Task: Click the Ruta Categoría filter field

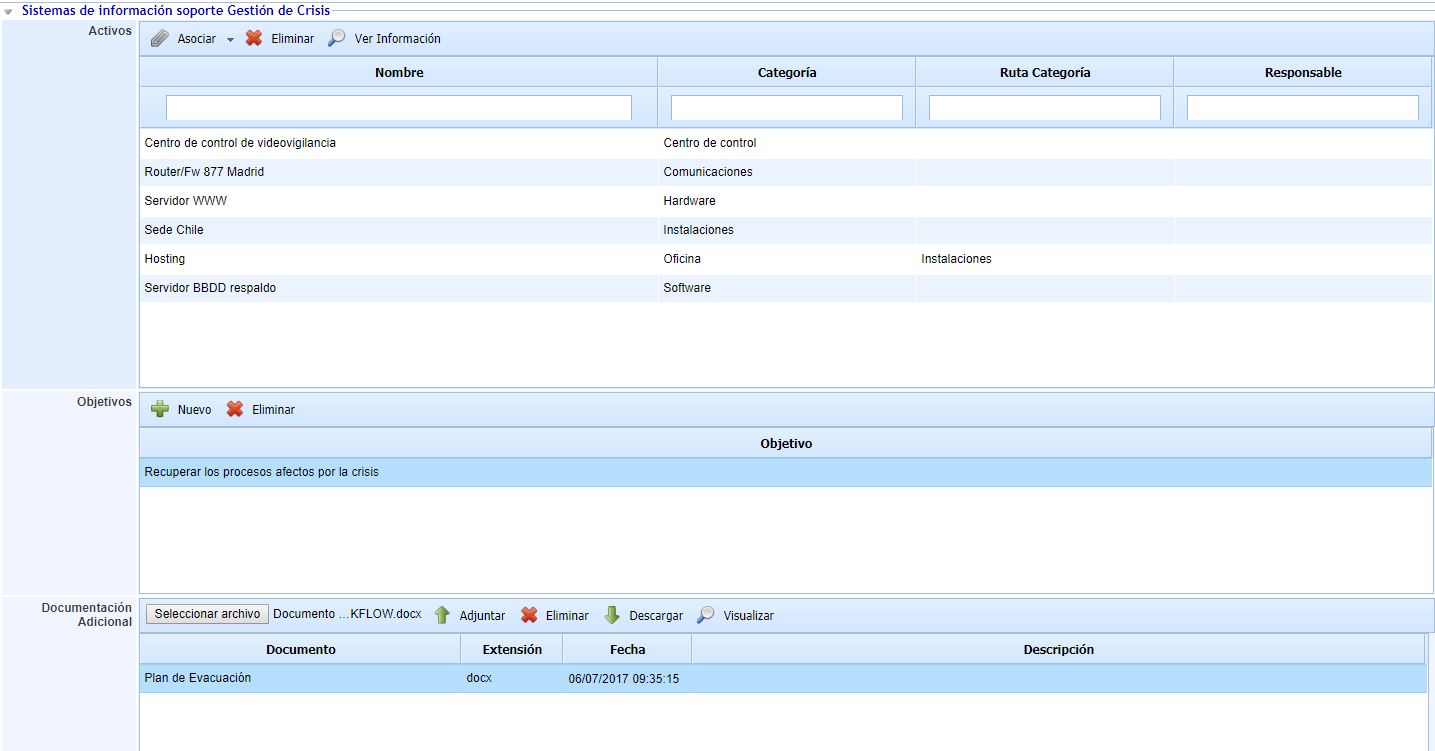Action: 1044,107
